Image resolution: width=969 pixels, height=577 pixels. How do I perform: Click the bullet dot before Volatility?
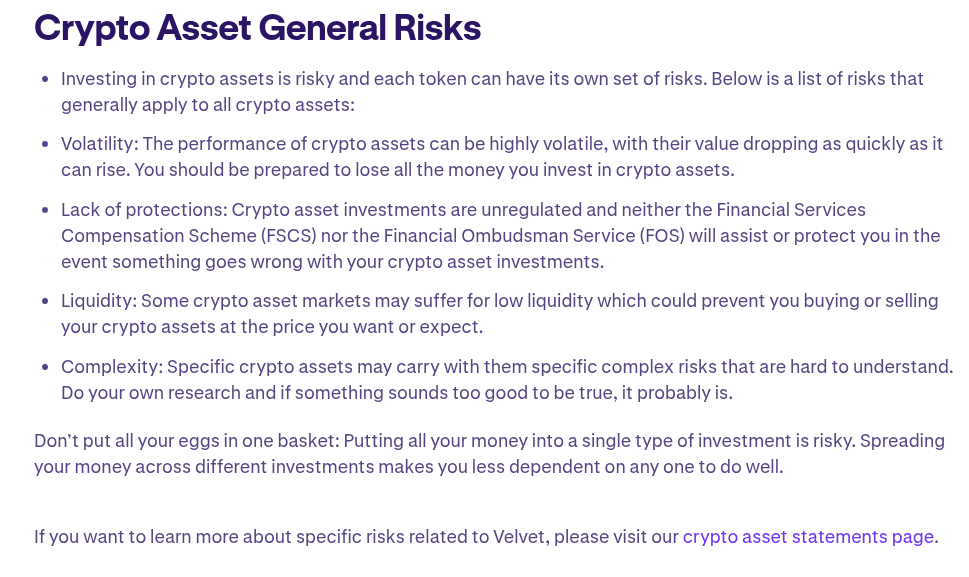click(44, 145)
